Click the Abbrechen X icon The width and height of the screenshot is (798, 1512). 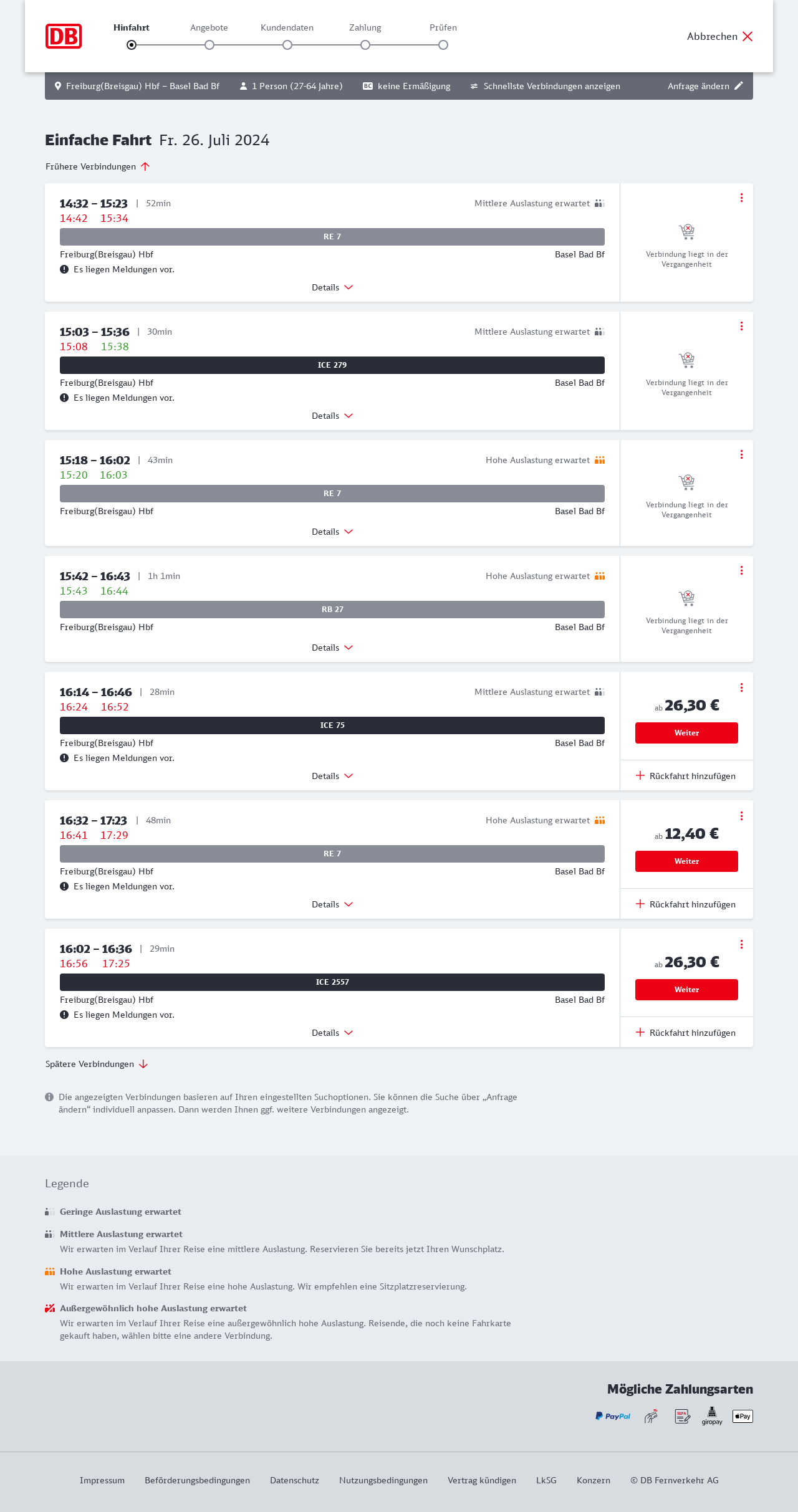tap(748, 36)
